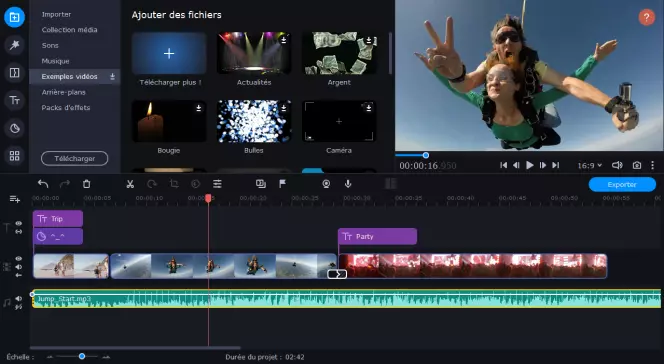Viewport: 664px width, 364px height.
Task: Select Arrière-plans menu item
Action: pyautogui.click(x=64, y=92)
